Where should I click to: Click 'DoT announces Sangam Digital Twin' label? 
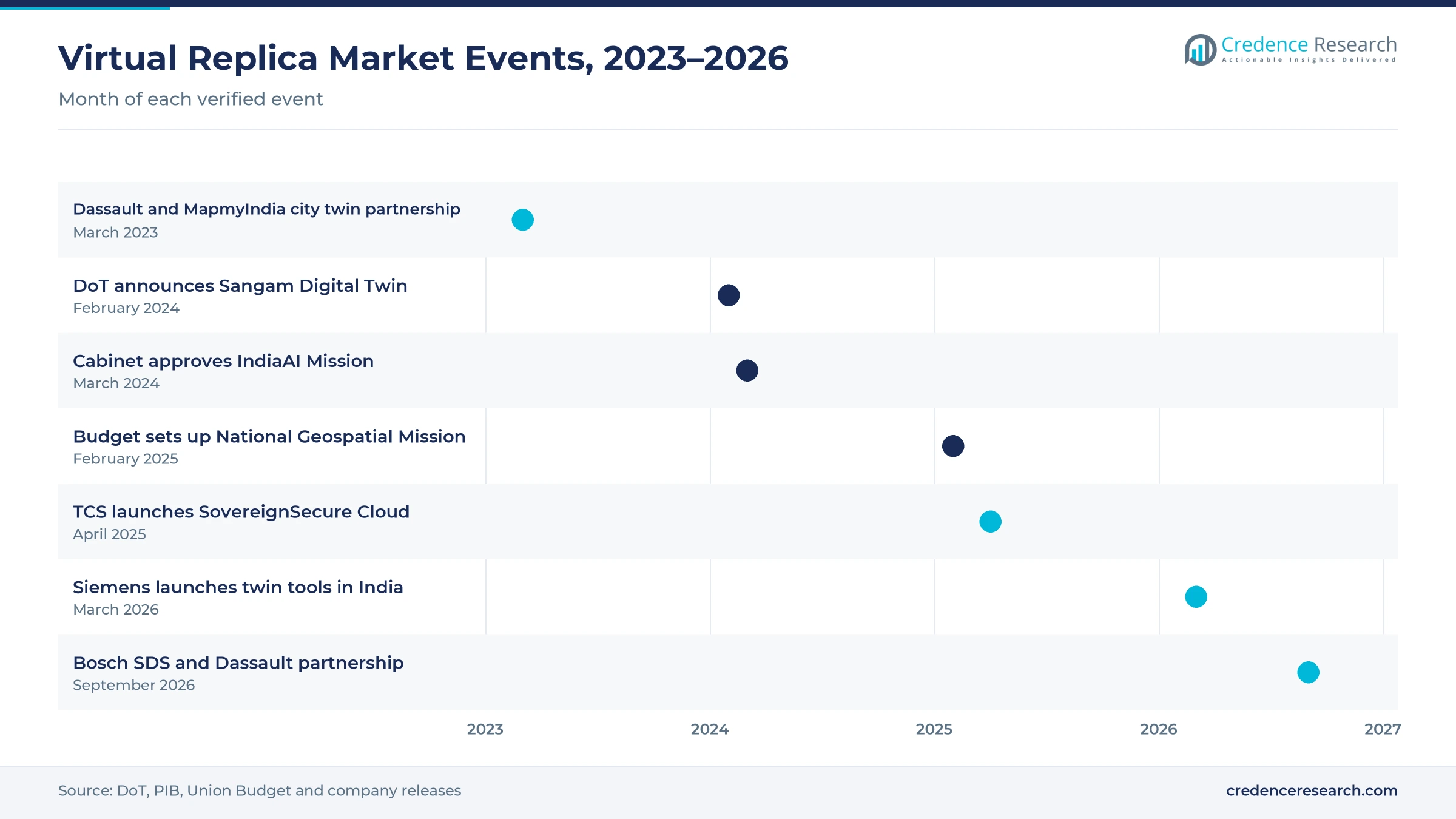pyautogui.click(x=240, y=286)
